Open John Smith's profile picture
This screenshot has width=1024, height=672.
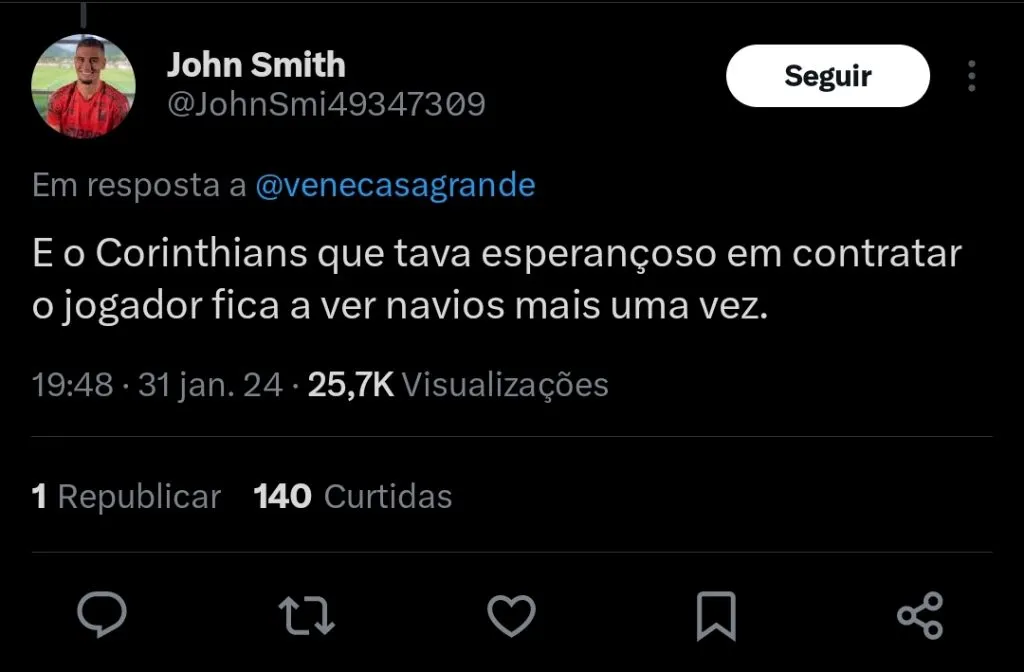coord(84,86)
